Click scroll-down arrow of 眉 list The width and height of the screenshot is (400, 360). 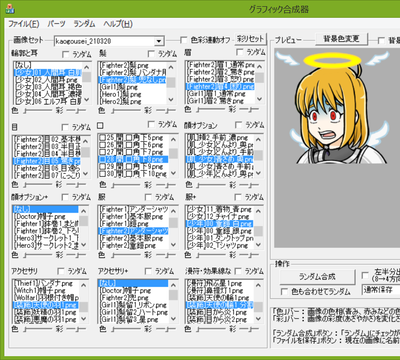(259, 99)
